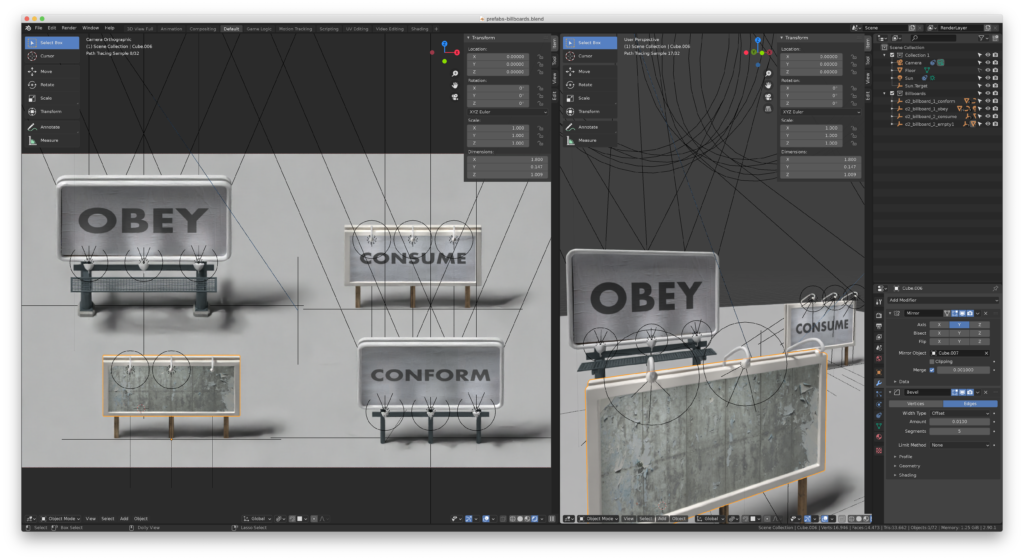
Task: Disable Merge checkbox in Mirror modifier
Action: pos(932,370)
